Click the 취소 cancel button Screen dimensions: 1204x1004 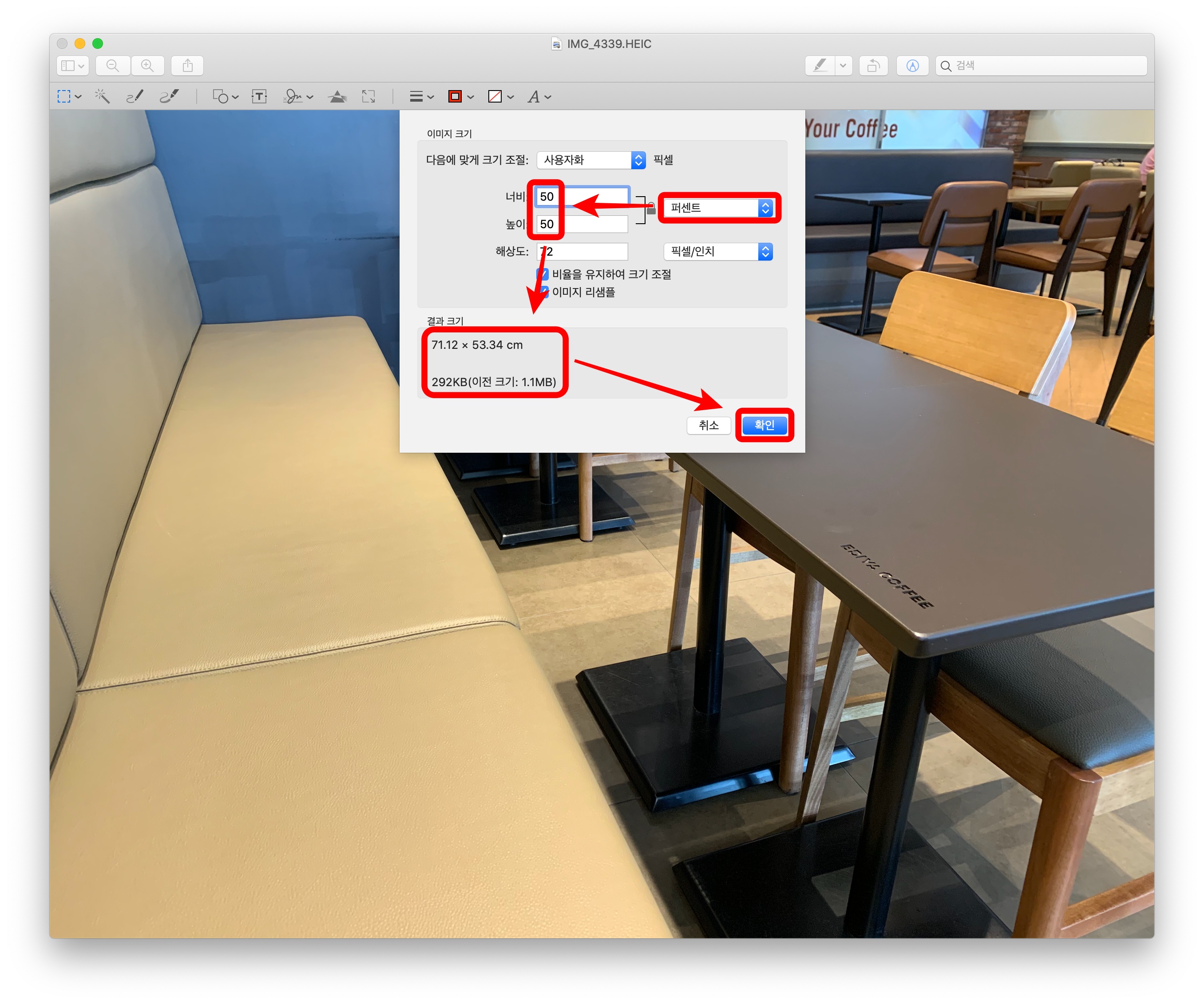pos(709,425)
